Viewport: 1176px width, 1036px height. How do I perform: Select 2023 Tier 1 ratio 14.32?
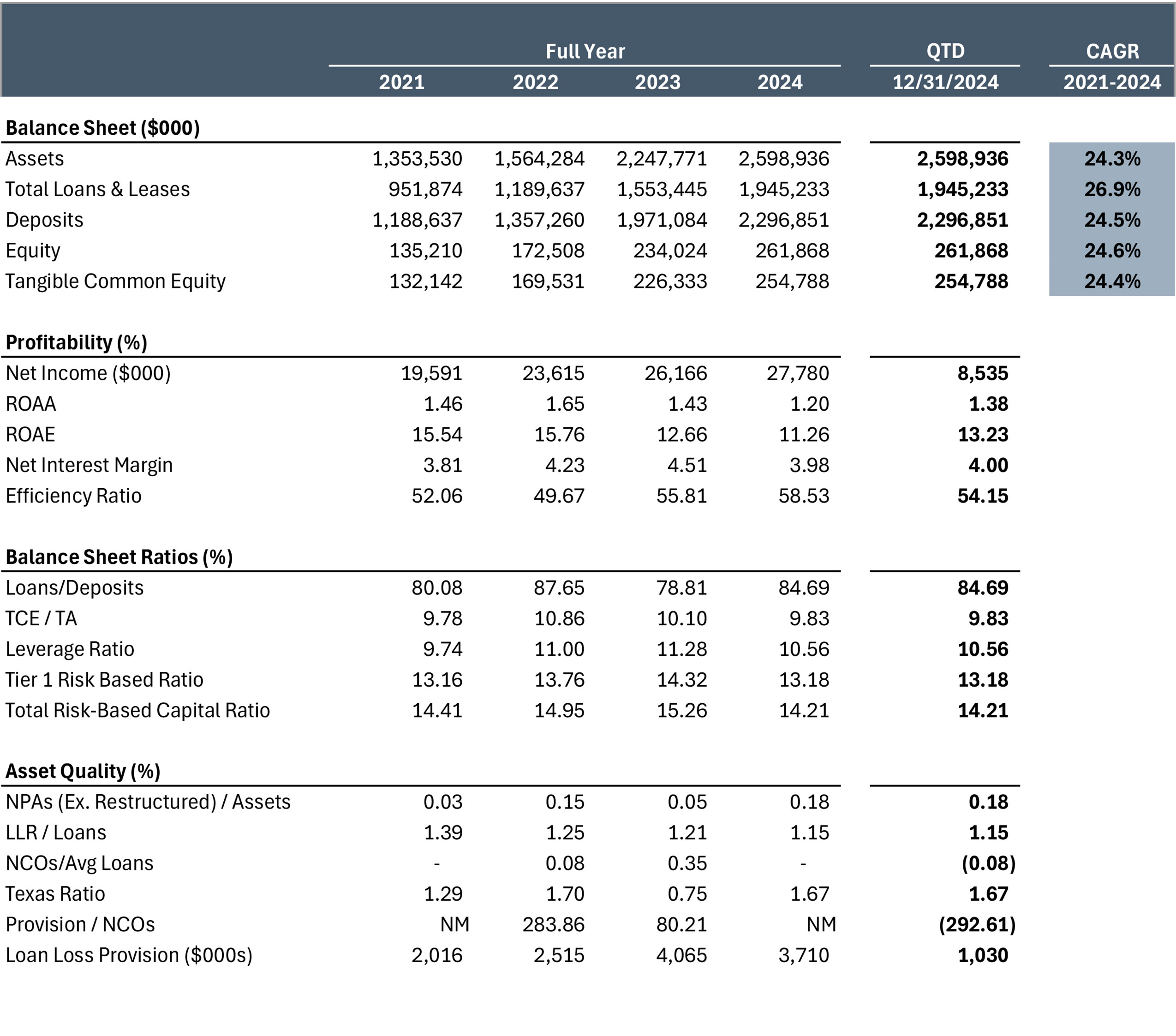point(682,679)
